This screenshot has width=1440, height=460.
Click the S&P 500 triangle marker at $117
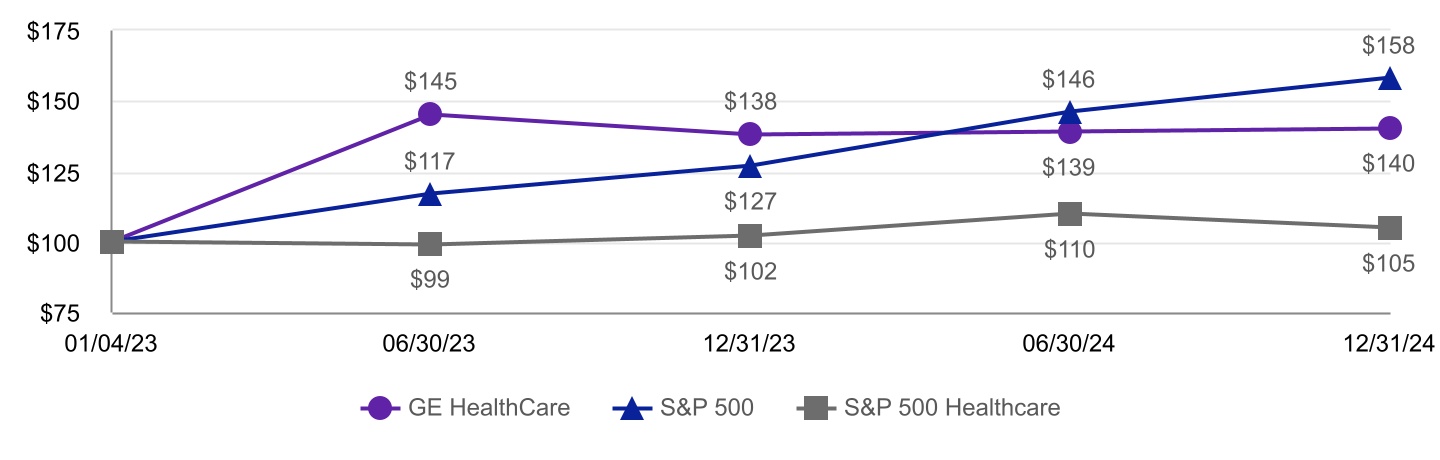[x=430, y=195]
